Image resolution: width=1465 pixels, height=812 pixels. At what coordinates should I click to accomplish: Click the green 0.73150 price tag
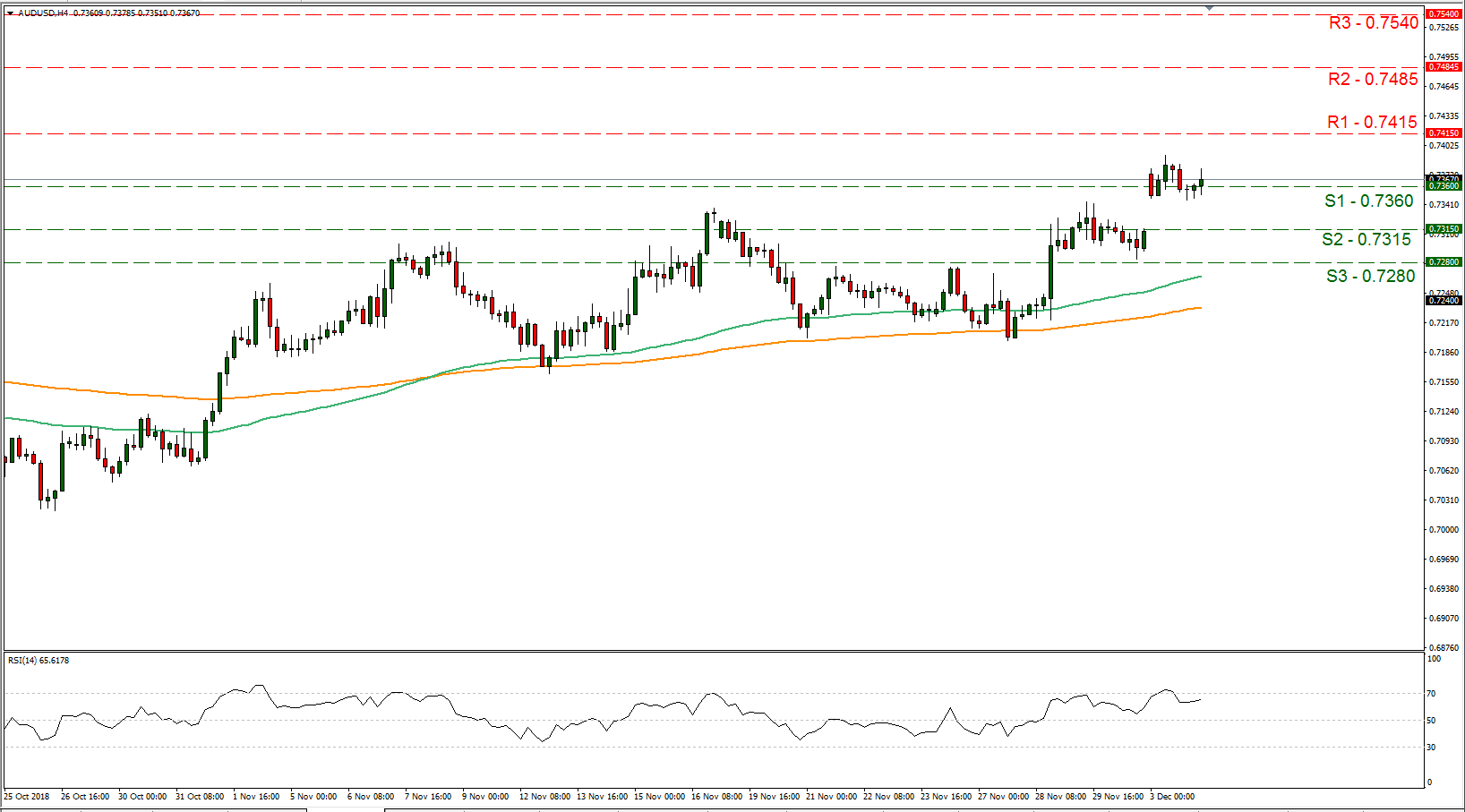[x=1444, y=229]
